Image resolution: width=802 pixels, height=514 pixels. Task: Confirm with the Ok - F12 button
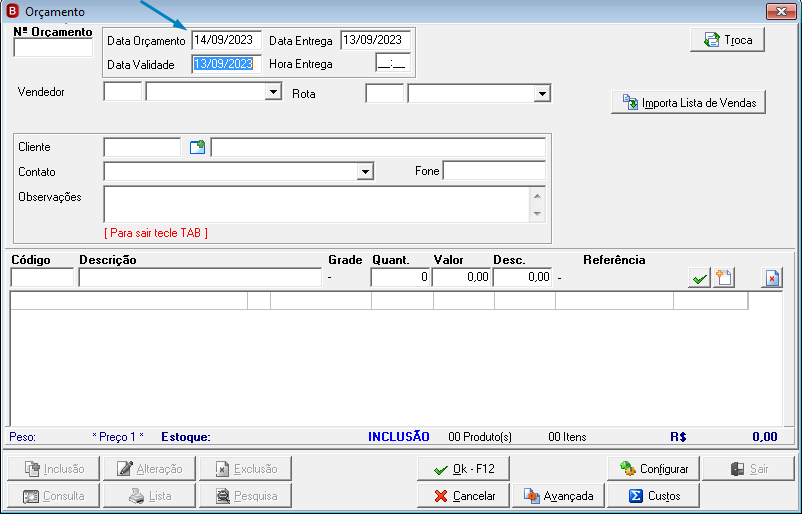tap(463, 469)
